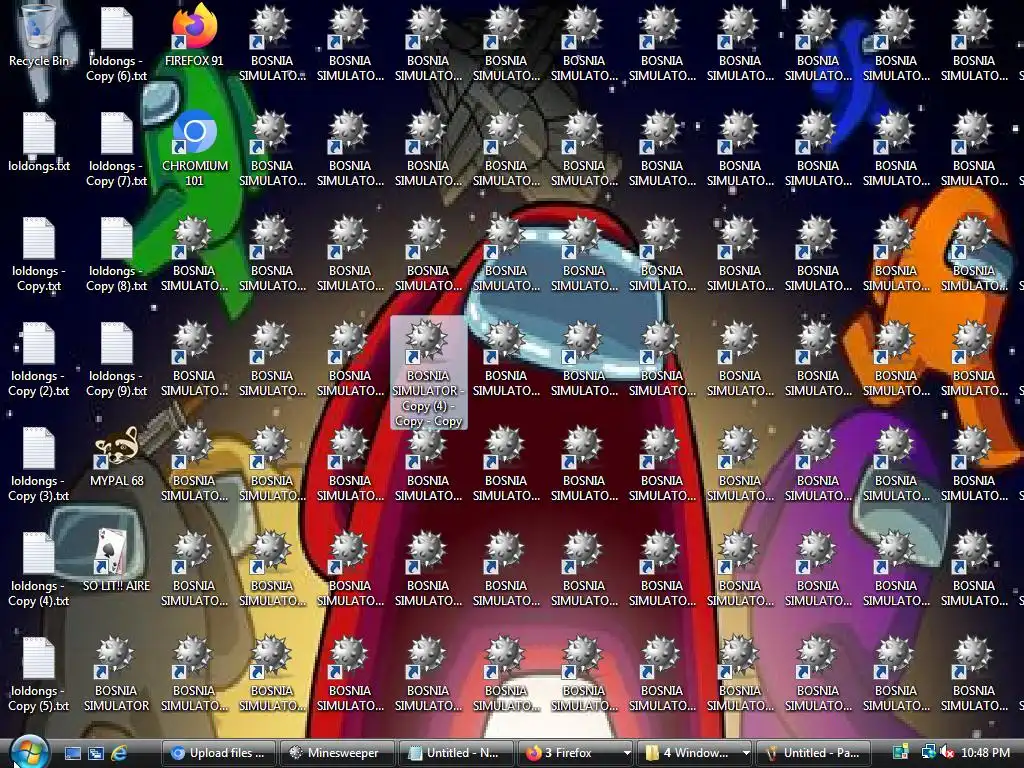Switch to Untitled - Pa... Paint taskbar button
The width and height of the screenshot is (1024, 768).
(813, 753)
